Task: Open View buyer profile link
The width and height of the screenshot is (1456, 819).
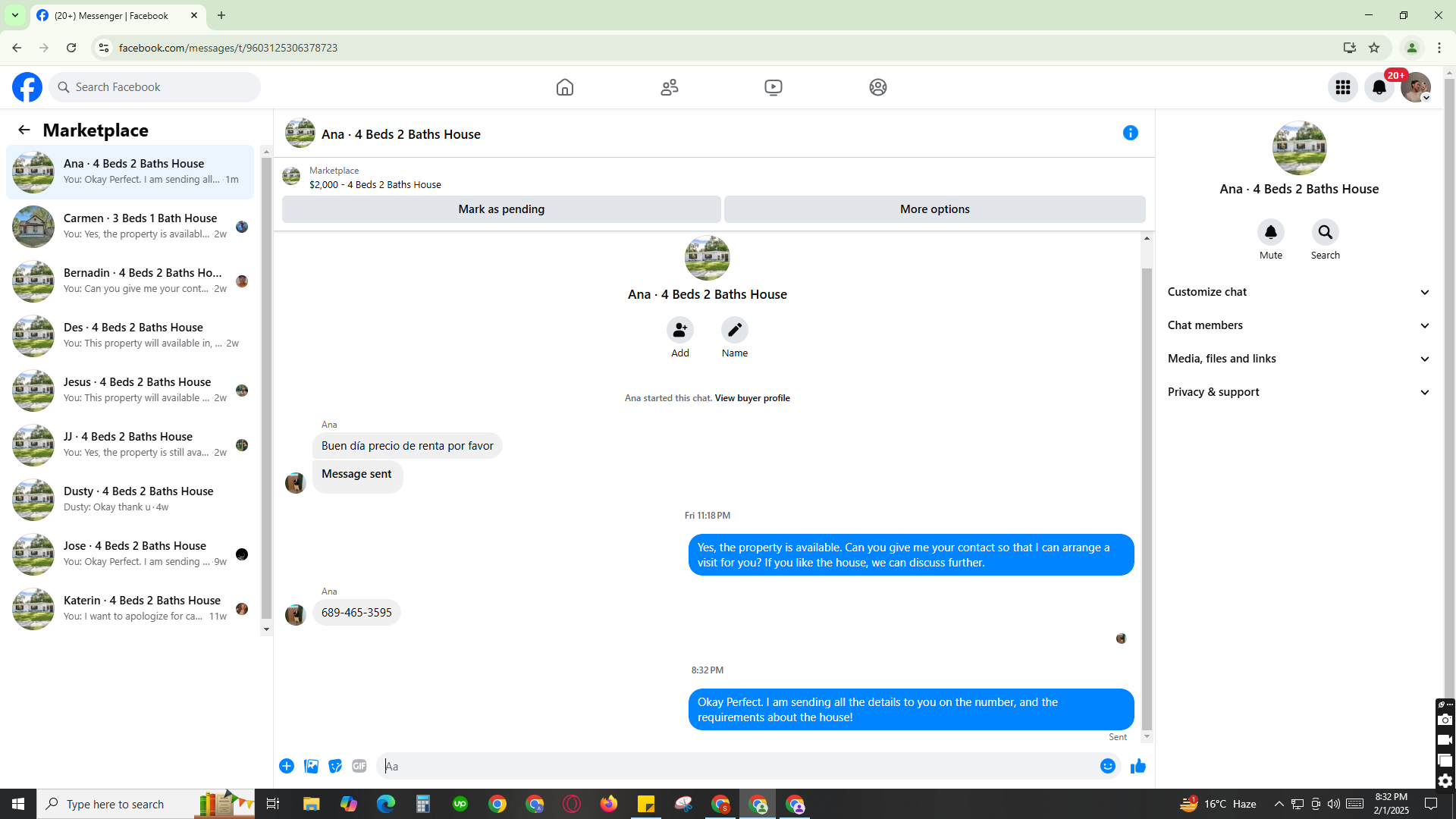Action: [x=752, y=398]
